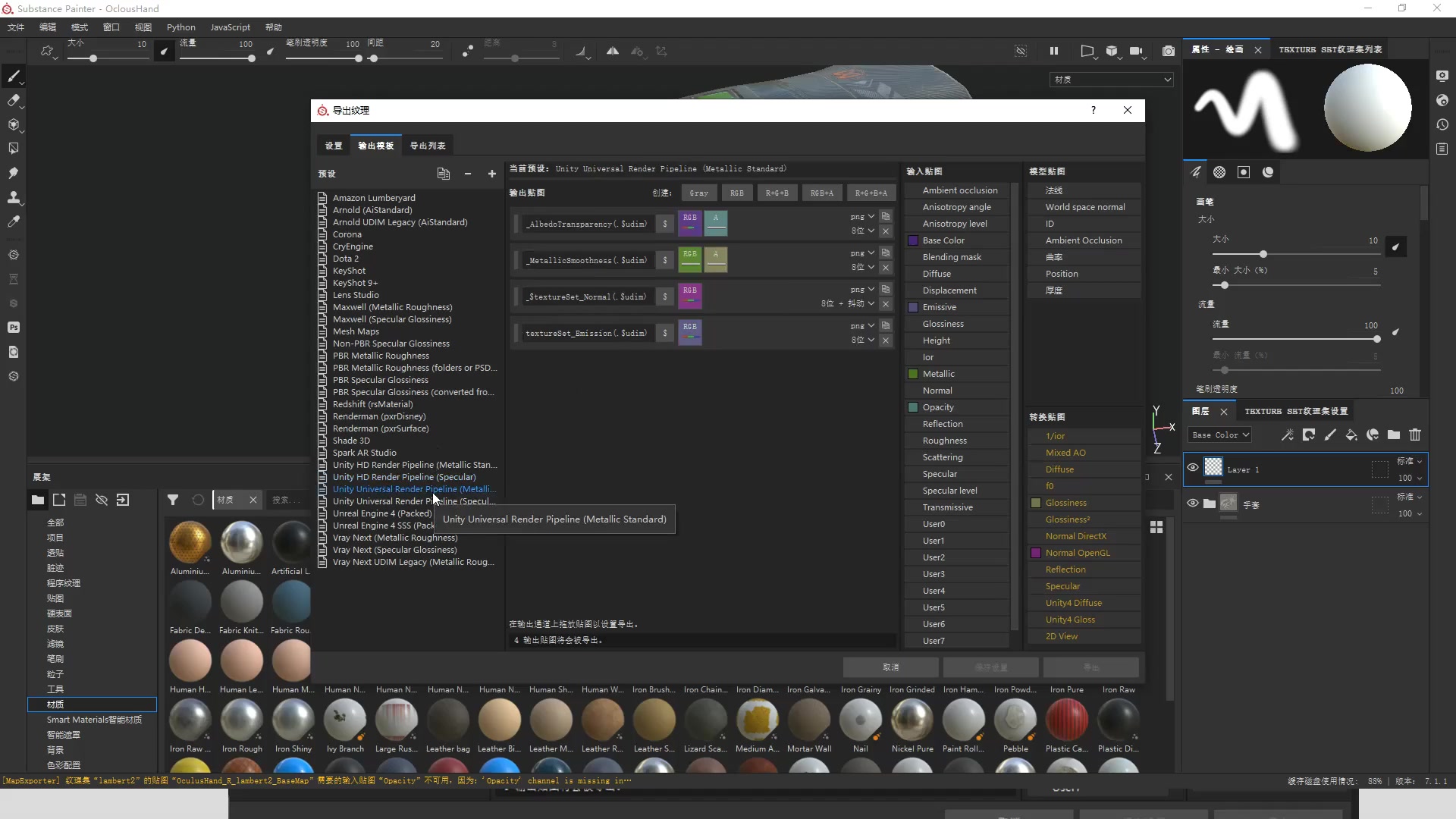The image size is (1456, 819).
Task: Click the RGB+A channel preset button
Action: click(822, 193)
